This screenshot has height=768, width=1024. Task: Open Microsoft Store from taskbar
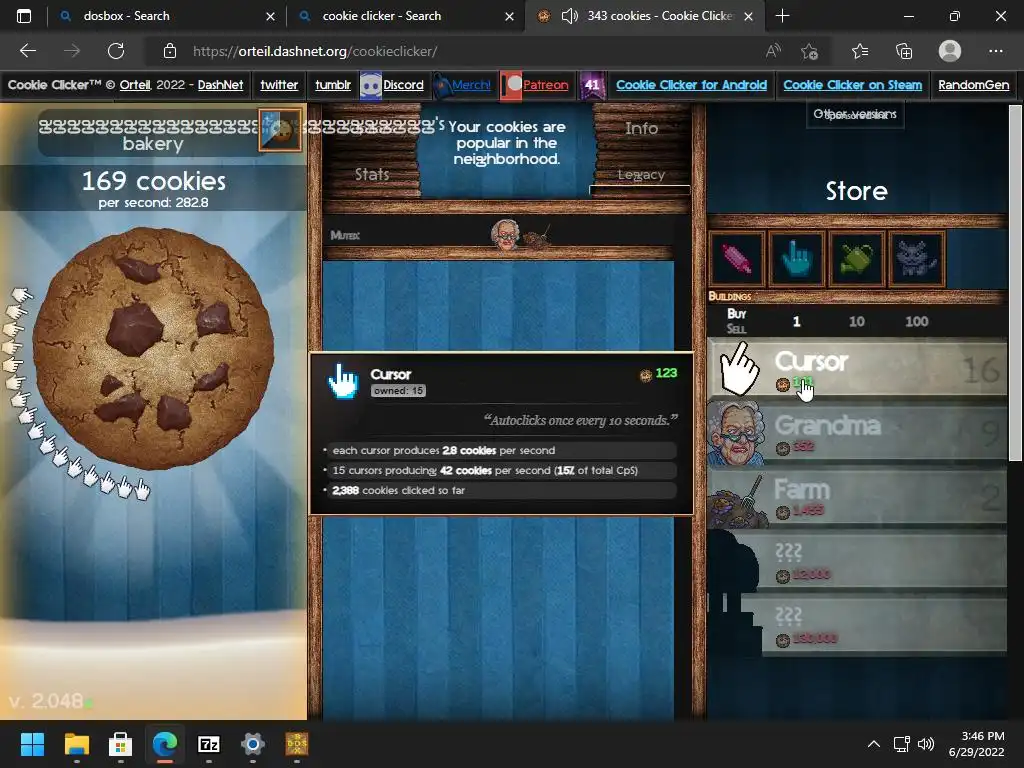coord(120,744)
